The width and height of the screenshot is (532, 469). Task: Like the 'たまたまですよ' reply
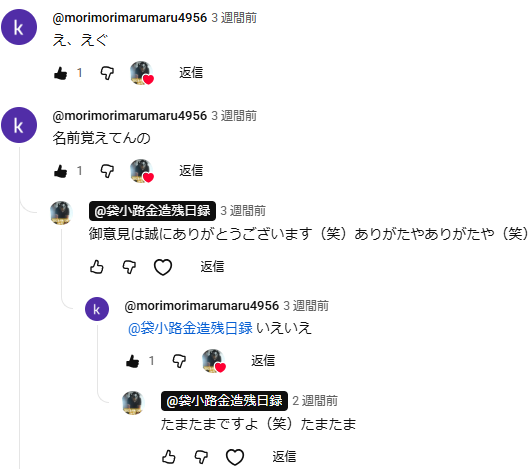(x=169, y=457)
